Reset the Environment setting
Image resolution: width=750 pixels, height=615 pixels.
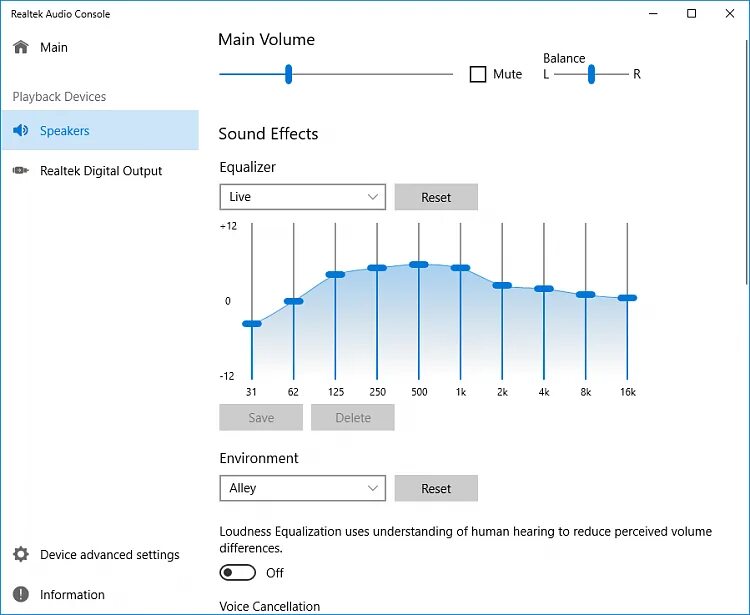pos(436,488)
